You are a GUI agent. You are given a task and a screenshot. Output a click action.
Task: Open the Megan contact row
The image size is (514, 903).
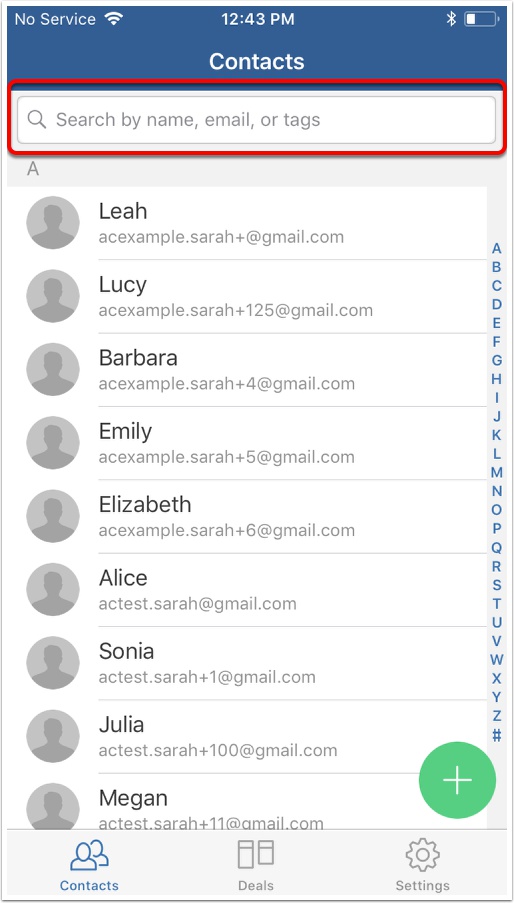[247, 801]
